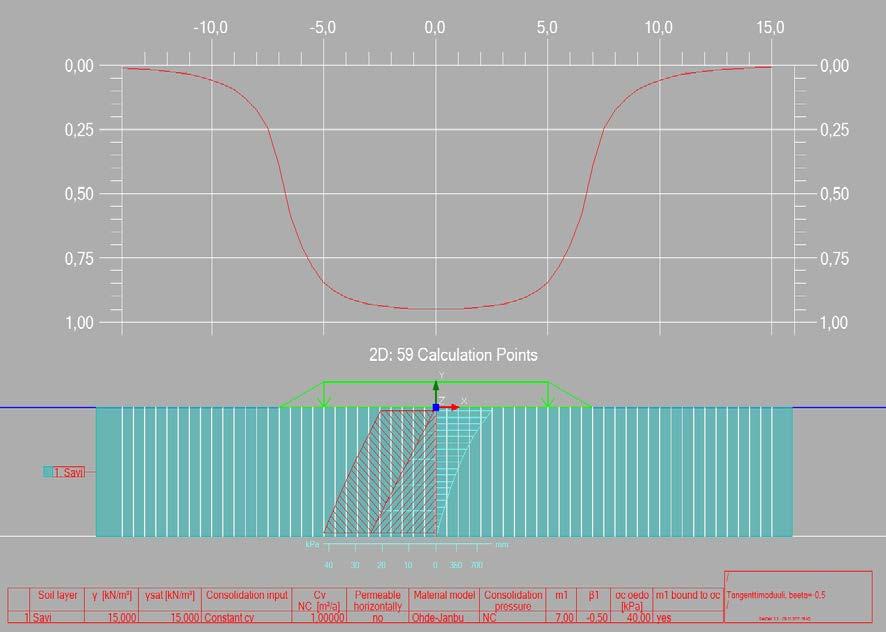
Task: Click the '30' value on kPa scale
Action: (355, 565)
